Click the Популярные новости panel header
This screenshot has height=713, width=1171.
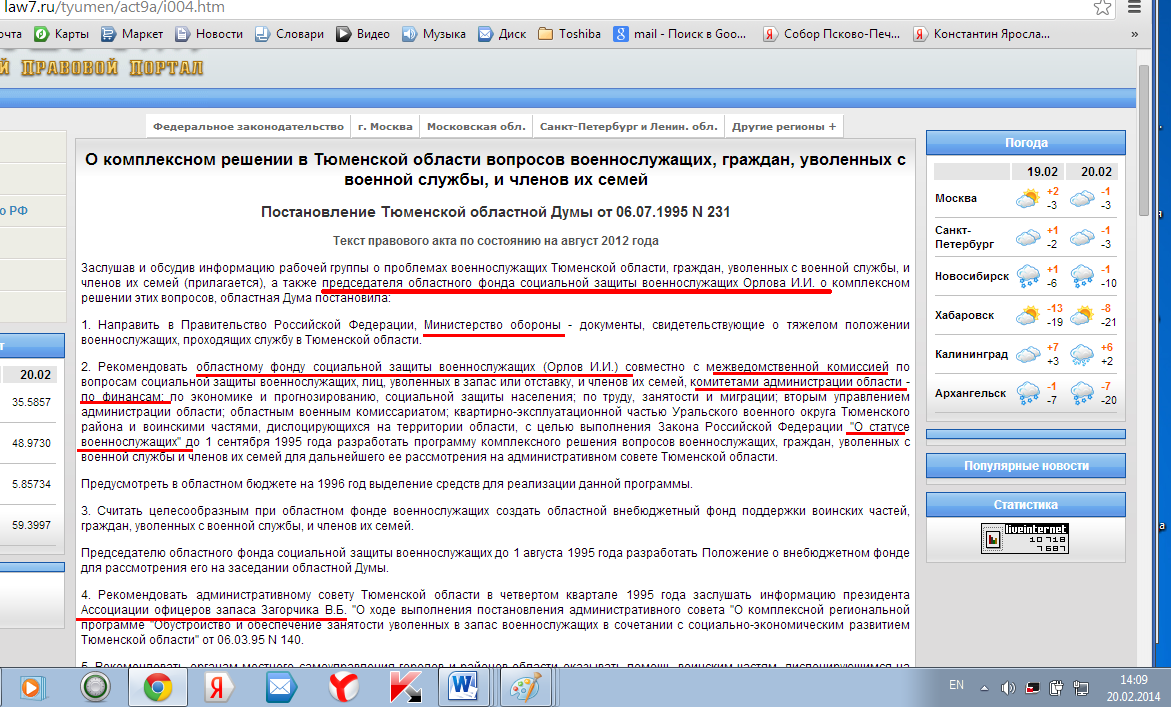1025,466
